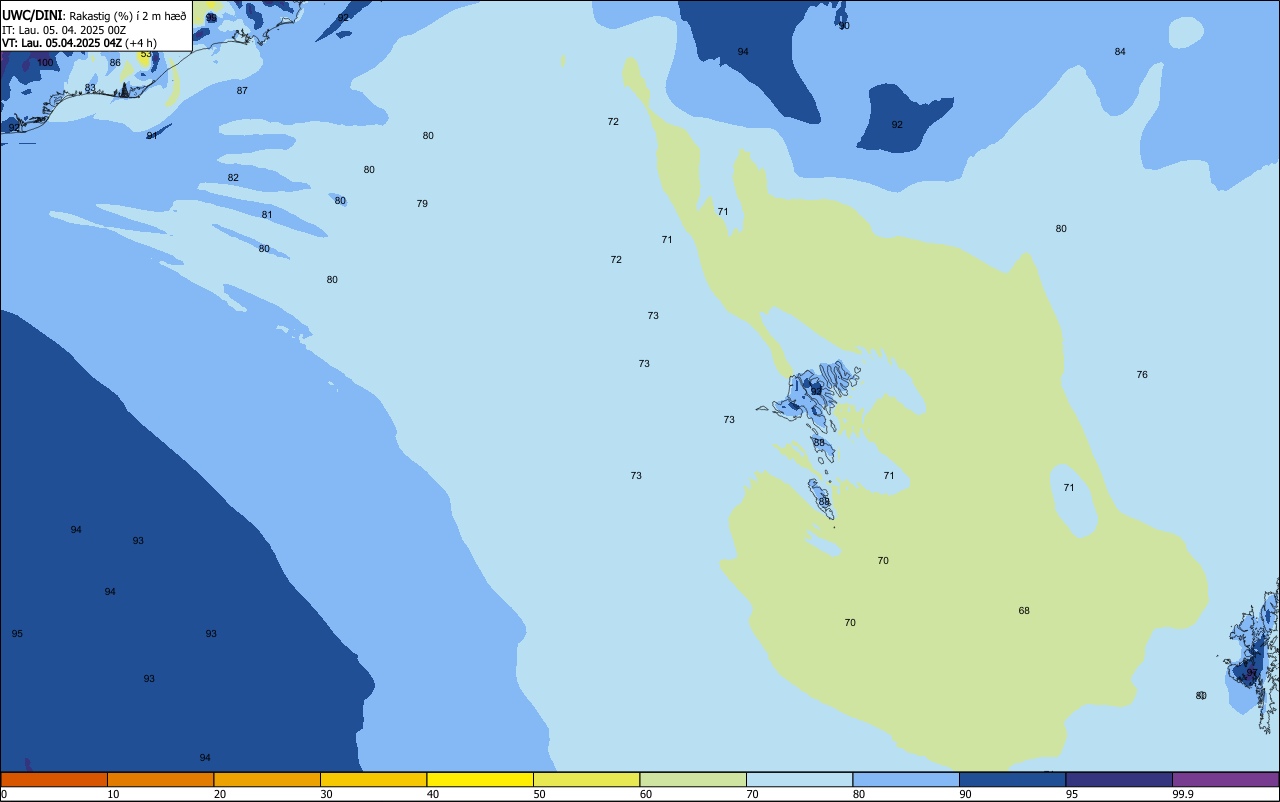1280x802 pixels.
Task: Click the 91 value near the coastline
Action: pos(152,136)
